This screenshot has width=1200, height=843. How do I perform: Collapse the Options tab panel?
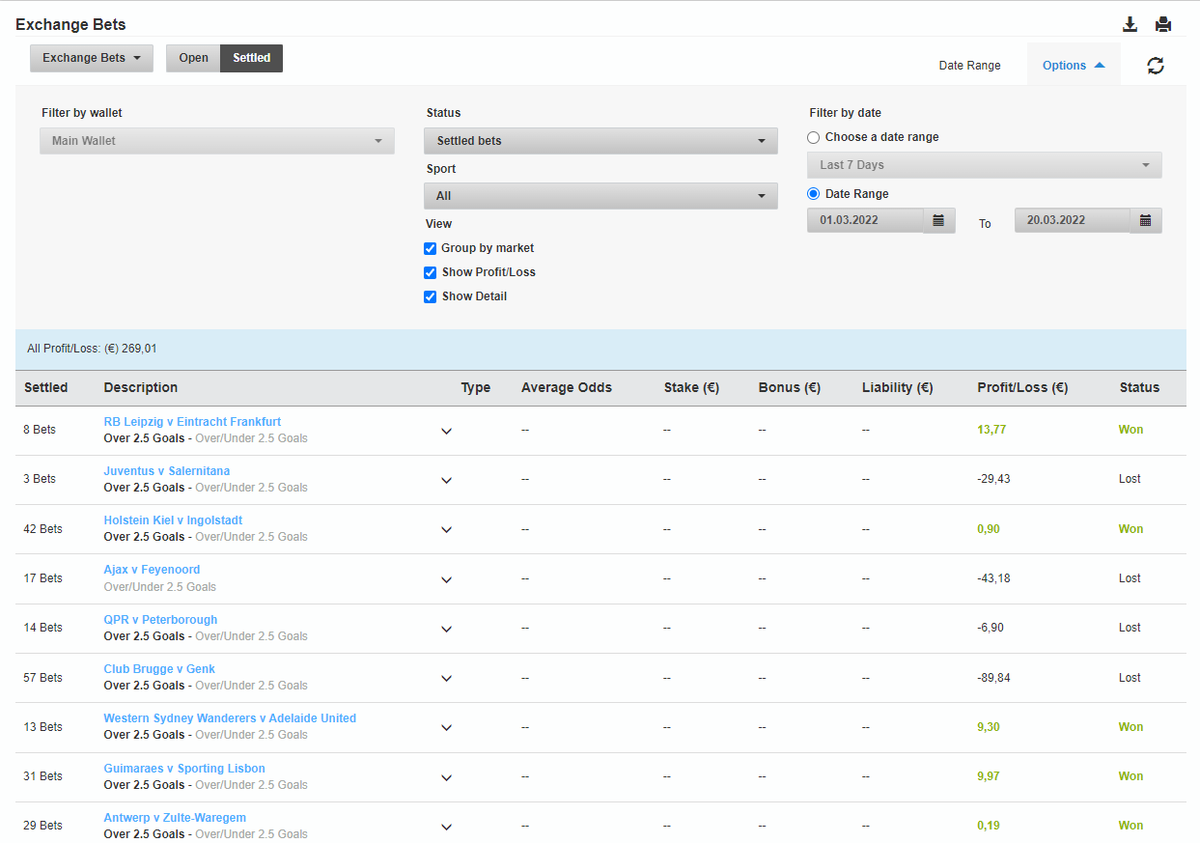[1073, 65]
